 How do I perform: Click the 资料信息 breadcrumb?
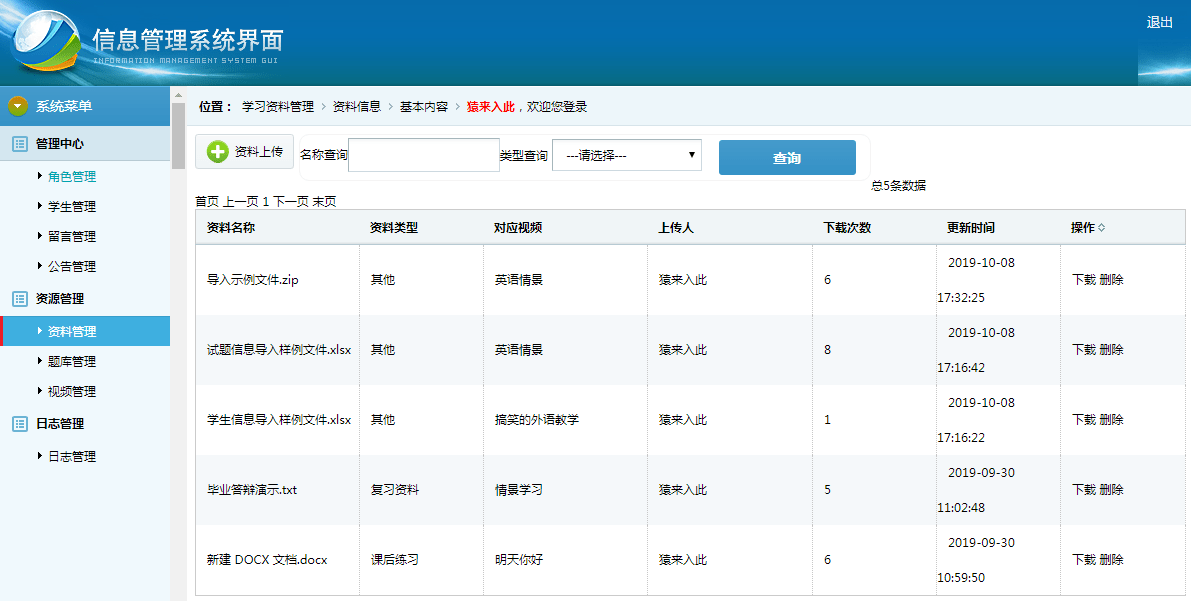tap(357, 106)
